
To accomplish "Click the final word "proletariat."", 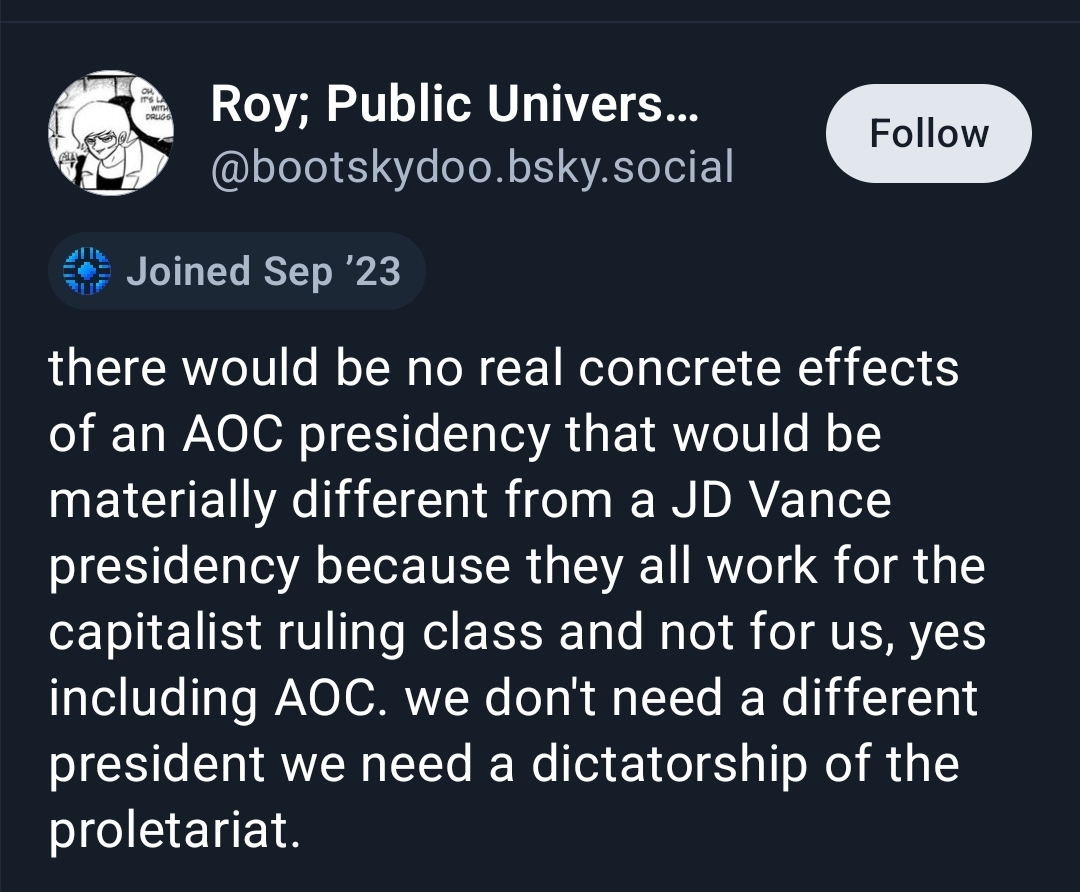I will [x=174, y=831].
